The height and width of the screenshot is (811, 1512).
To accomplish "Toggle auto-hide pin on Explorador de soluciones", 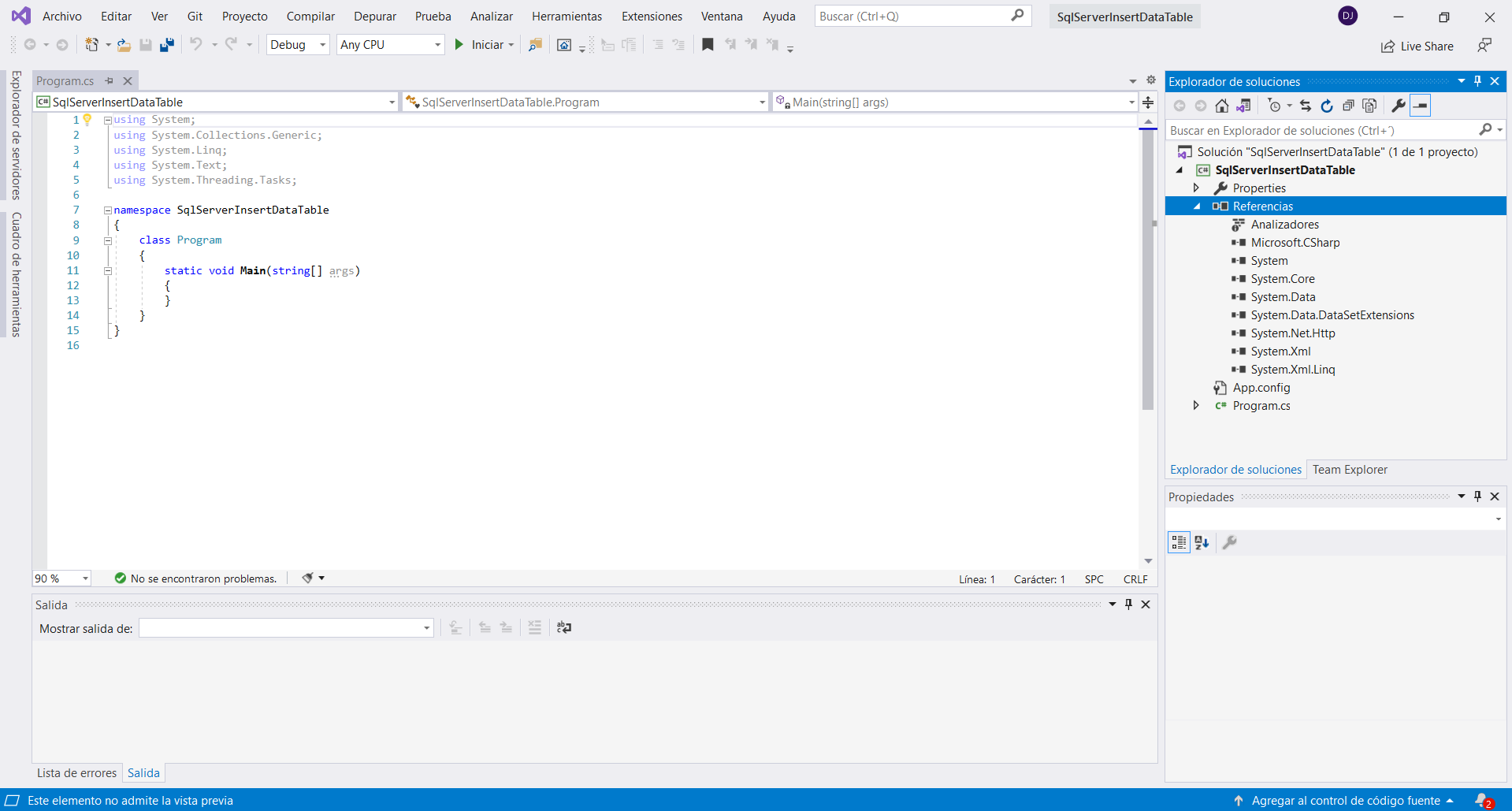I will 1477,81.
